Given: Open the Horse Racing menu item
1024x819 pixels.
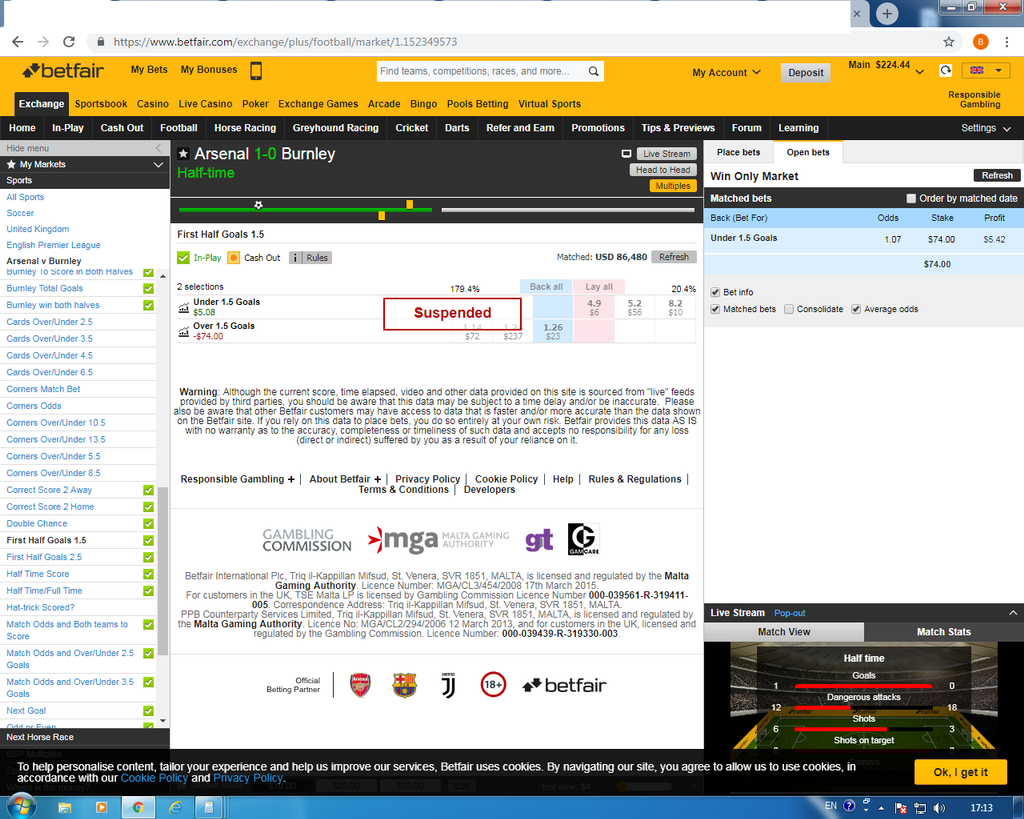Looking at the screenshot, I should [245, 128].
